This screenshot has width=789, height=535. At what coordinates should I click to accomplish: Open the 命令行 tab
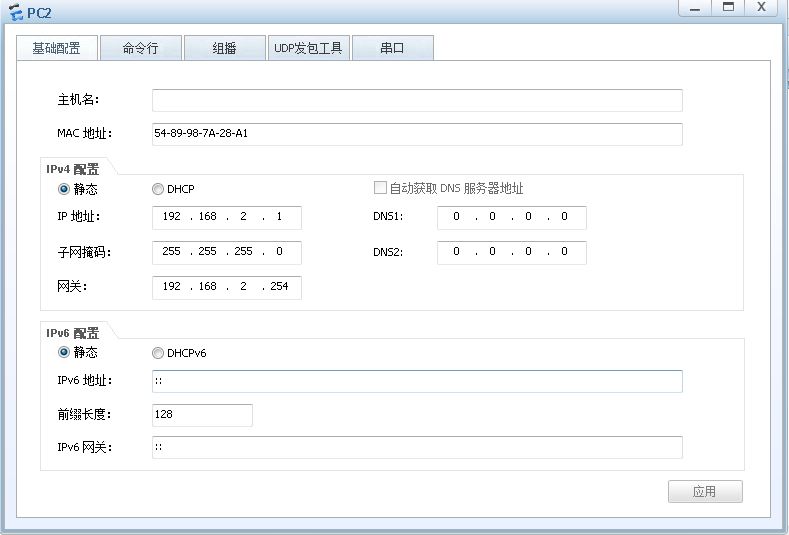(141, 48)
